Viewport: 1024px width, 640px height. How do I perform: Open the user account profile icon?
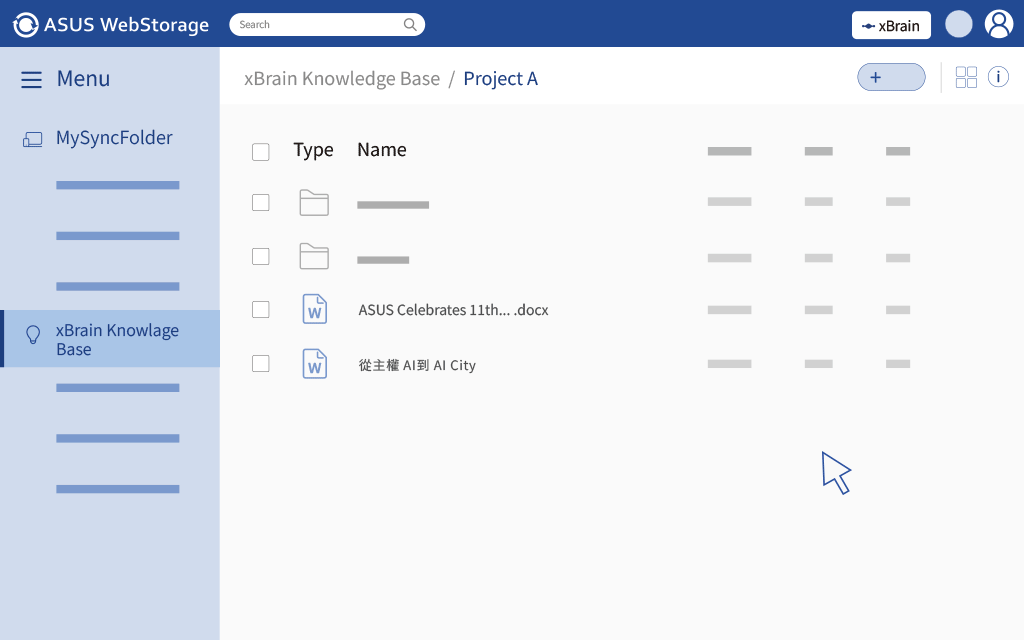pyautogui.click(x=998, y=24)
